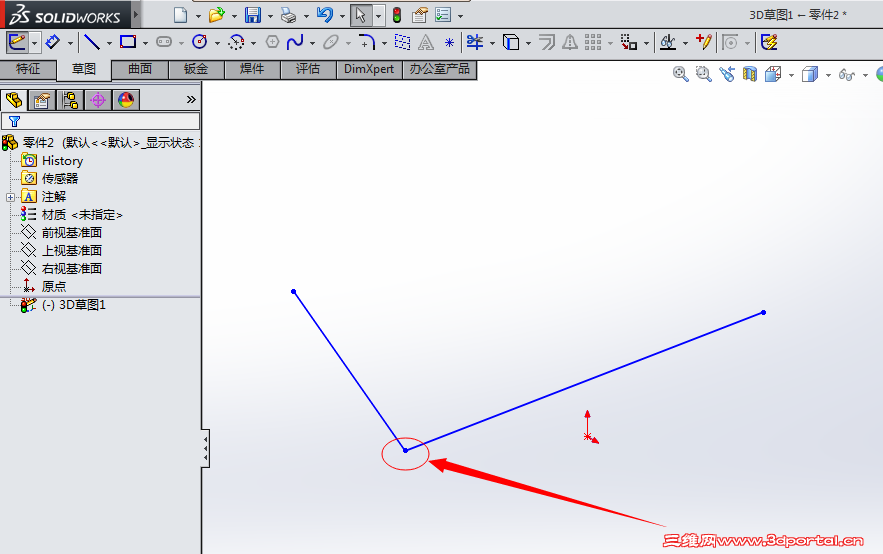Exit sketch using the Sketch pencil icon
The height and width of the screenshot is (554, 883).
click(17, 42)
